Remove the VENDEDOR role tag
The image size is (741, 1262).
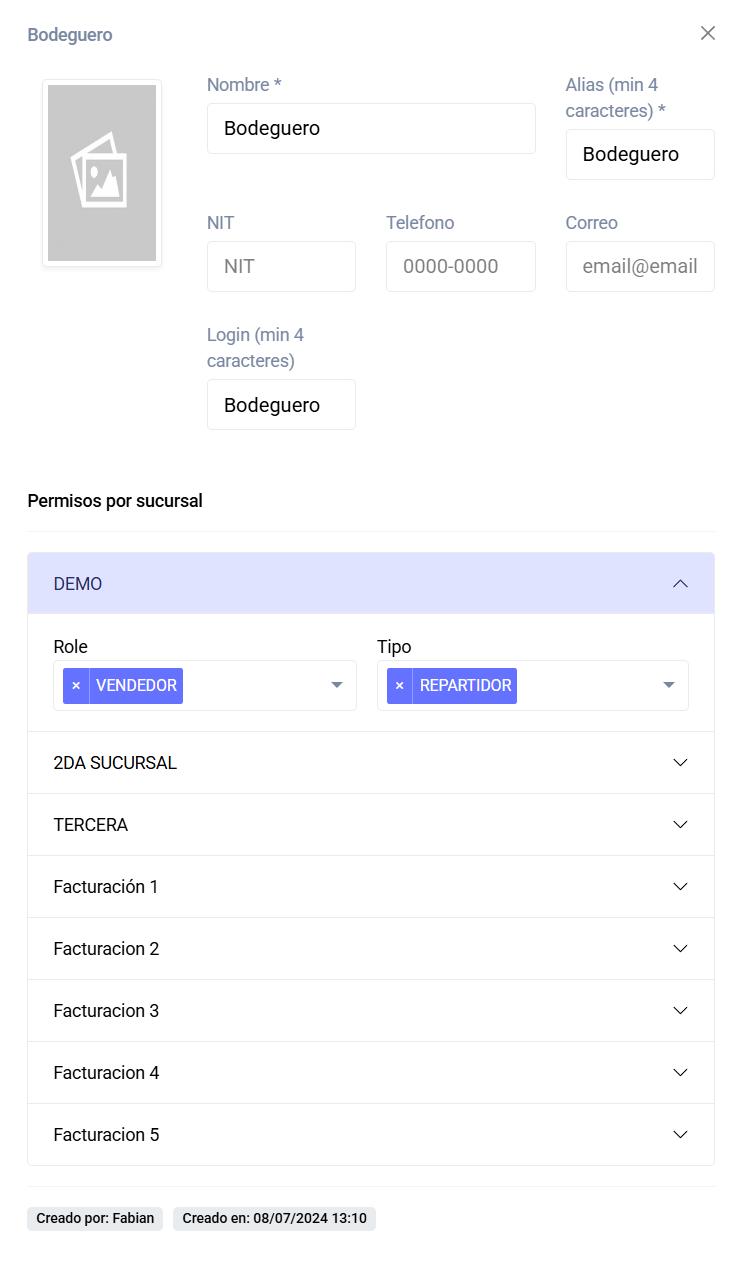(76, 686)
